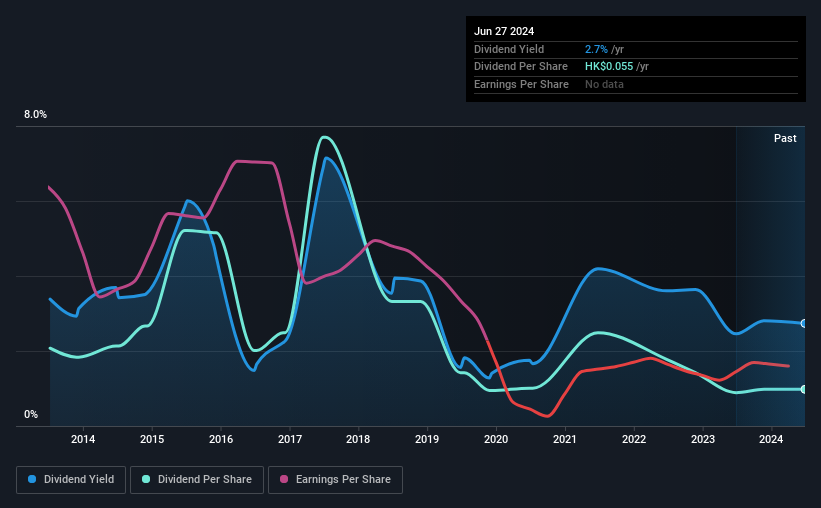Screen dimensions: 821x508
Task: Click the teal Dividend Per Share legend dot
Action: pyautogui.click(x=146, y=479)
